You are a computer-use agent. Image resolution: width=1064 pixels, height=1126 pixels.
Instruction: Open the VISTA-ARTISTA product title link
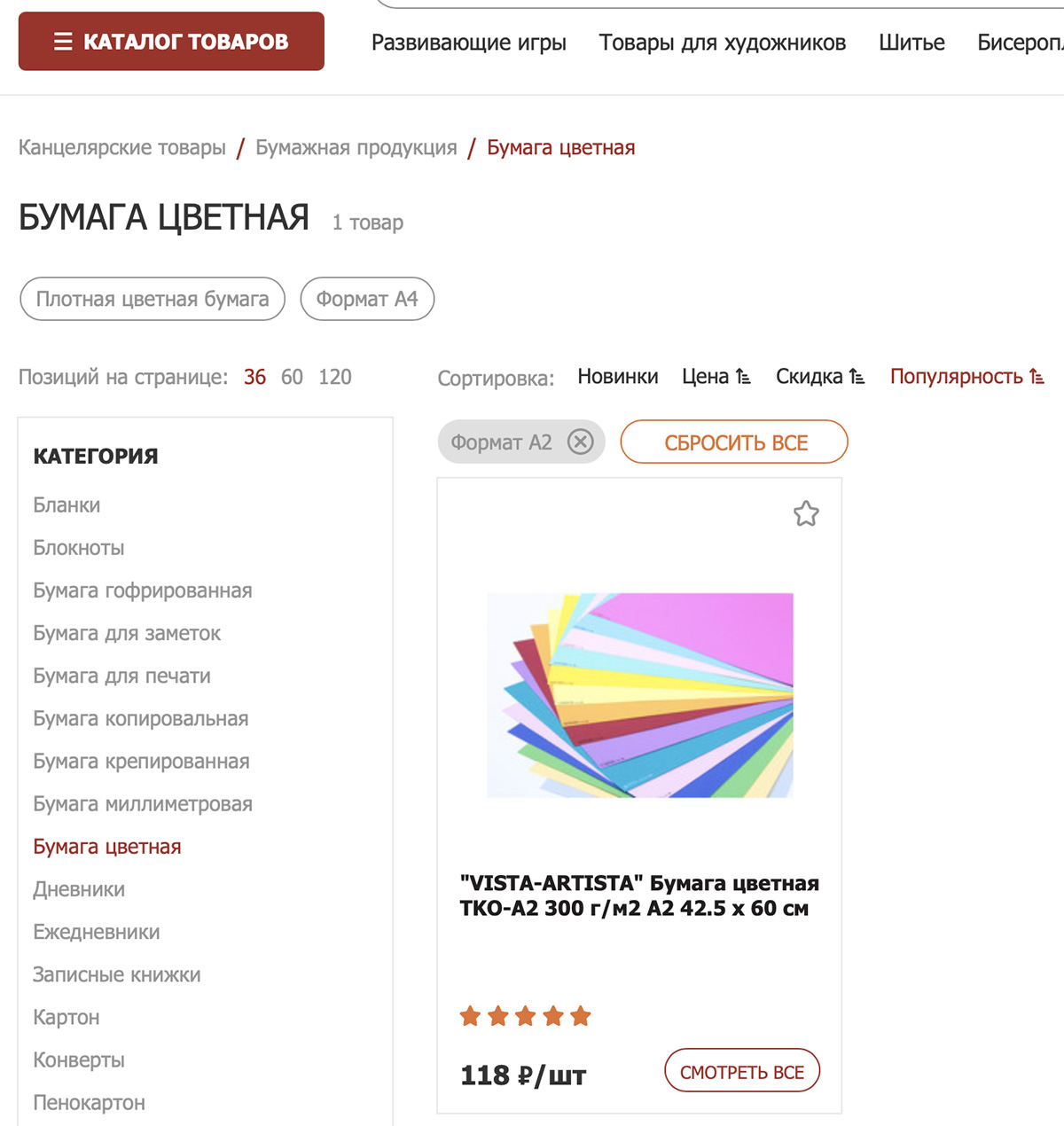(639, 895)
